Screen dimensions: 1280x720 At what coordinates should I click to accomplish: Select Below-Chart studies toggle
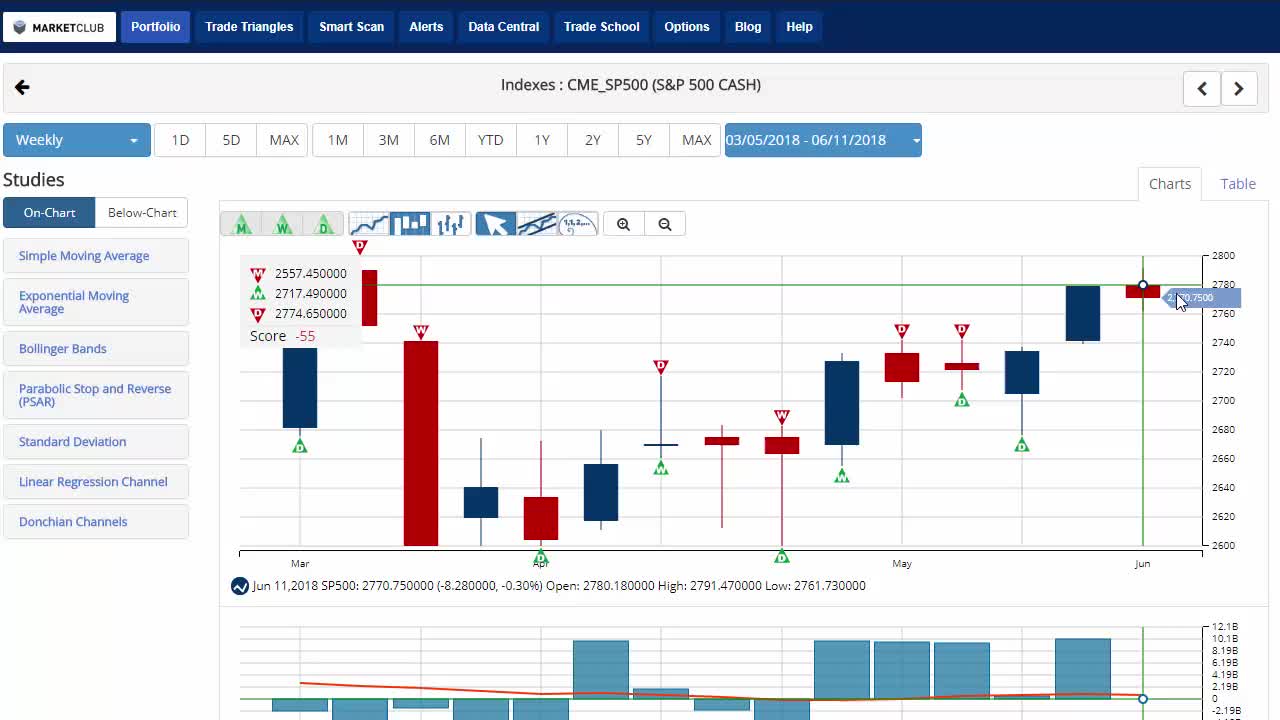coord(142,213)
